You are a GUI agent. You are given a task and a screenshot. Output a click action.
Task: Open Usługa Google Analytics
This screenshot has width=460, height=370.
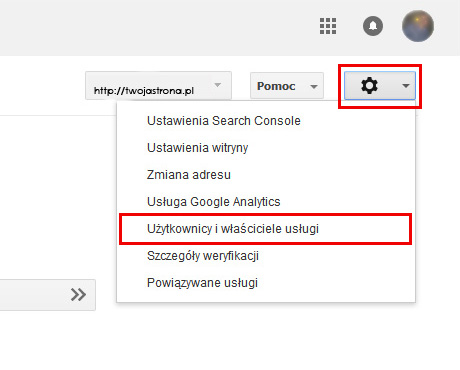pyautogui.click(x=214, y=202)
